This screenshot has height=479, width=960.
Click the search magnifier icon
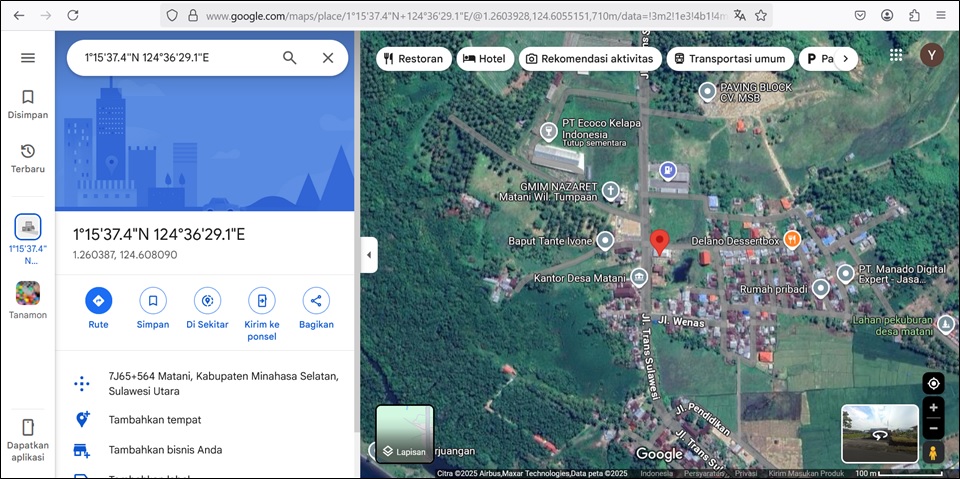[290, 58]
